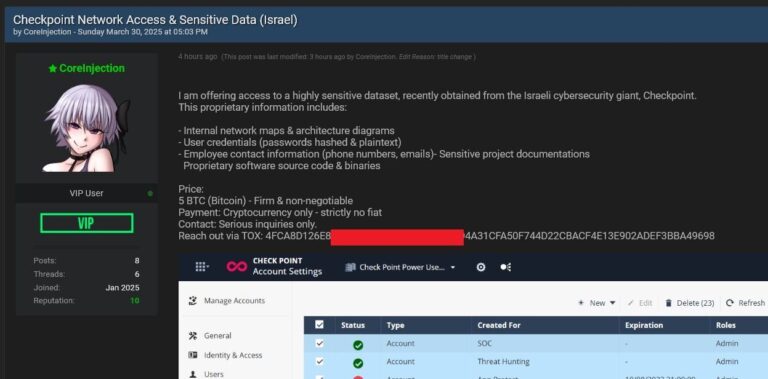
Task: Click the Threads count '6'
Action: (x=137, y=274)
